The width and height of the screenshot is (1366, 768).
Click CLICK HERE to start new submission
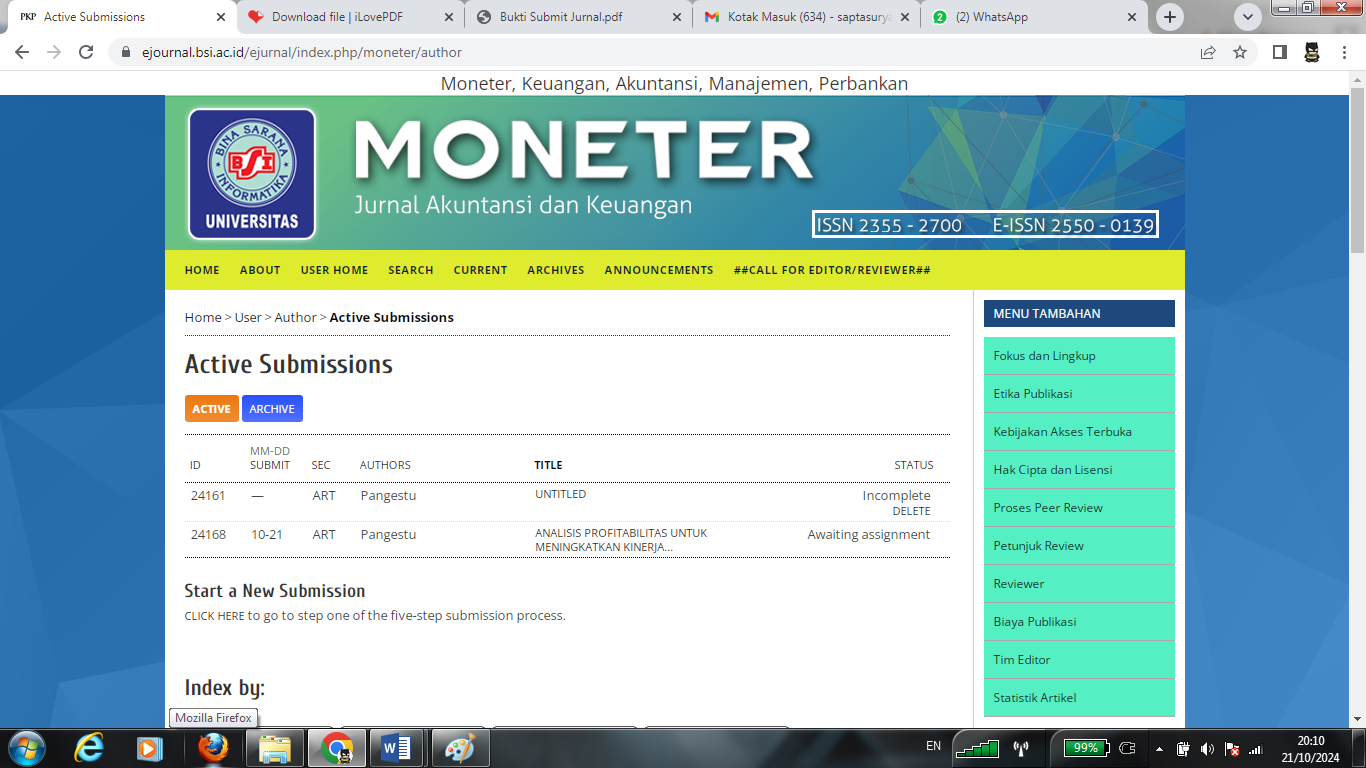214,616
